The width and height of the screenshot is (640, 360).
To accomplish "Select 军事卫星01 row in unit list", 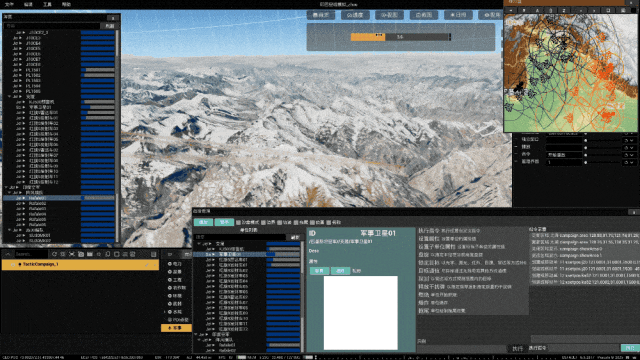I will tap(247, 254).
